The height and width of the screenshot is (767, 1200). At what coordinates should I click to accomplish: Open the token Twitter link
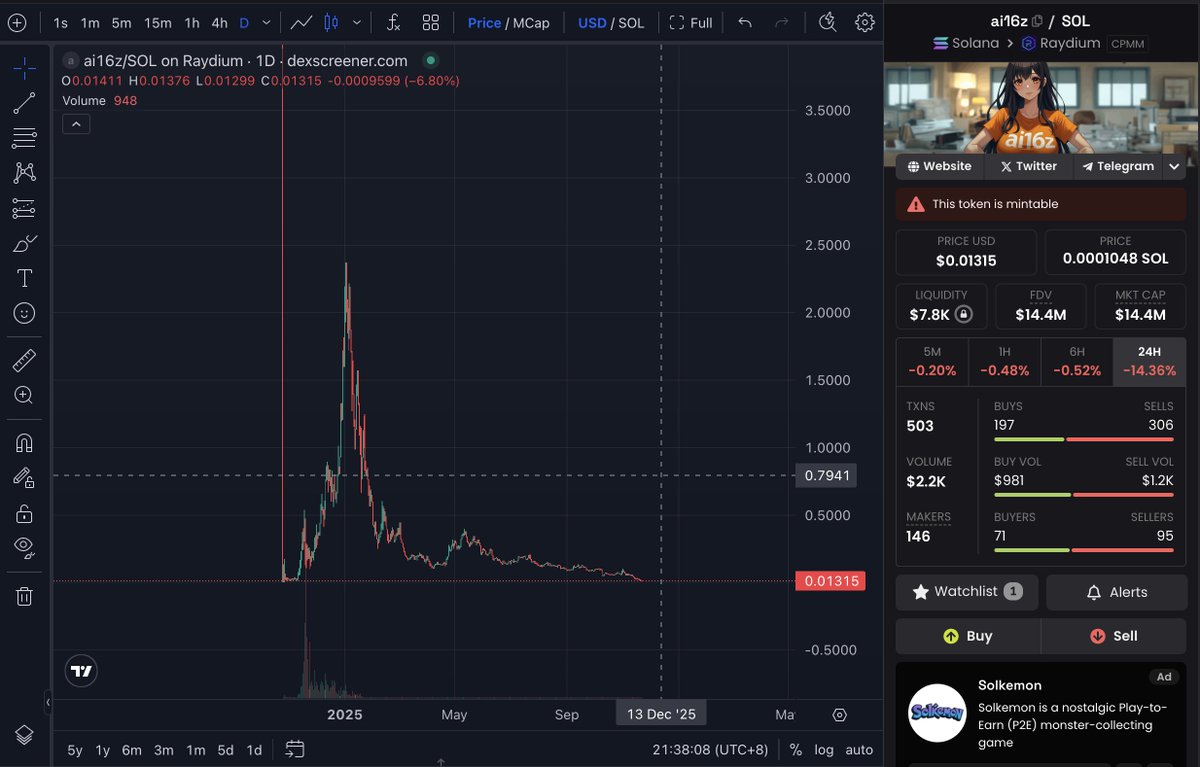pyautogui.click(x=1028, y=166)
